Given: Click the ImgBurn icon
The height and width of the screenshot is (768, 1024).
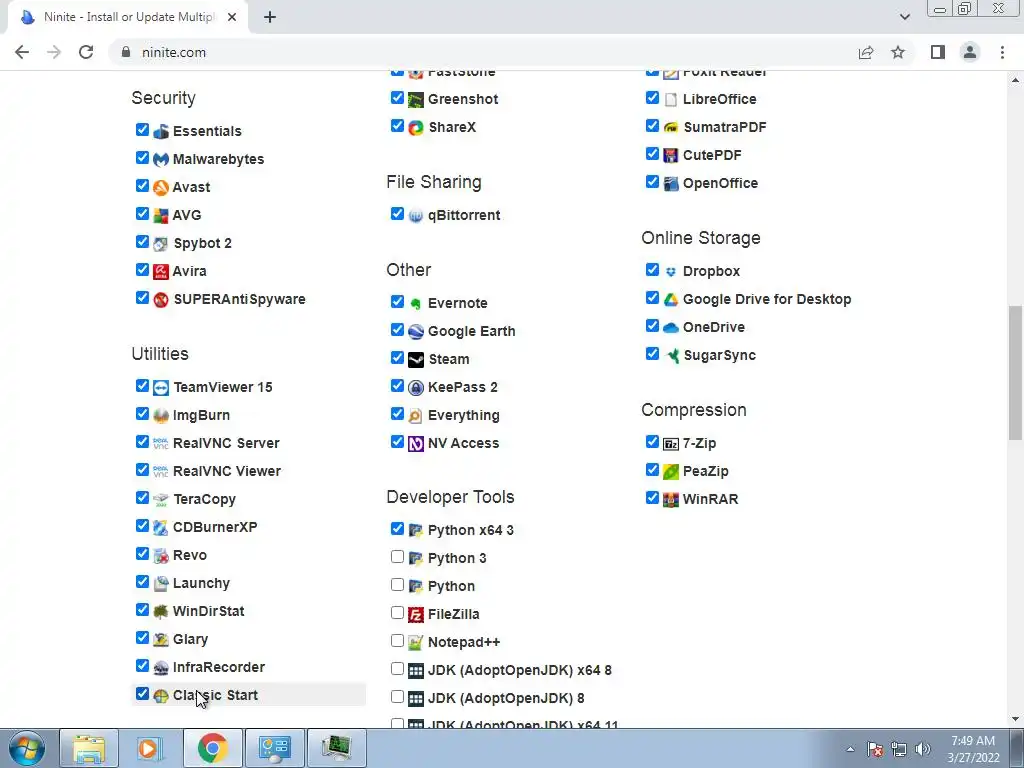Looking at the screenshot, I should click(161, 415).
